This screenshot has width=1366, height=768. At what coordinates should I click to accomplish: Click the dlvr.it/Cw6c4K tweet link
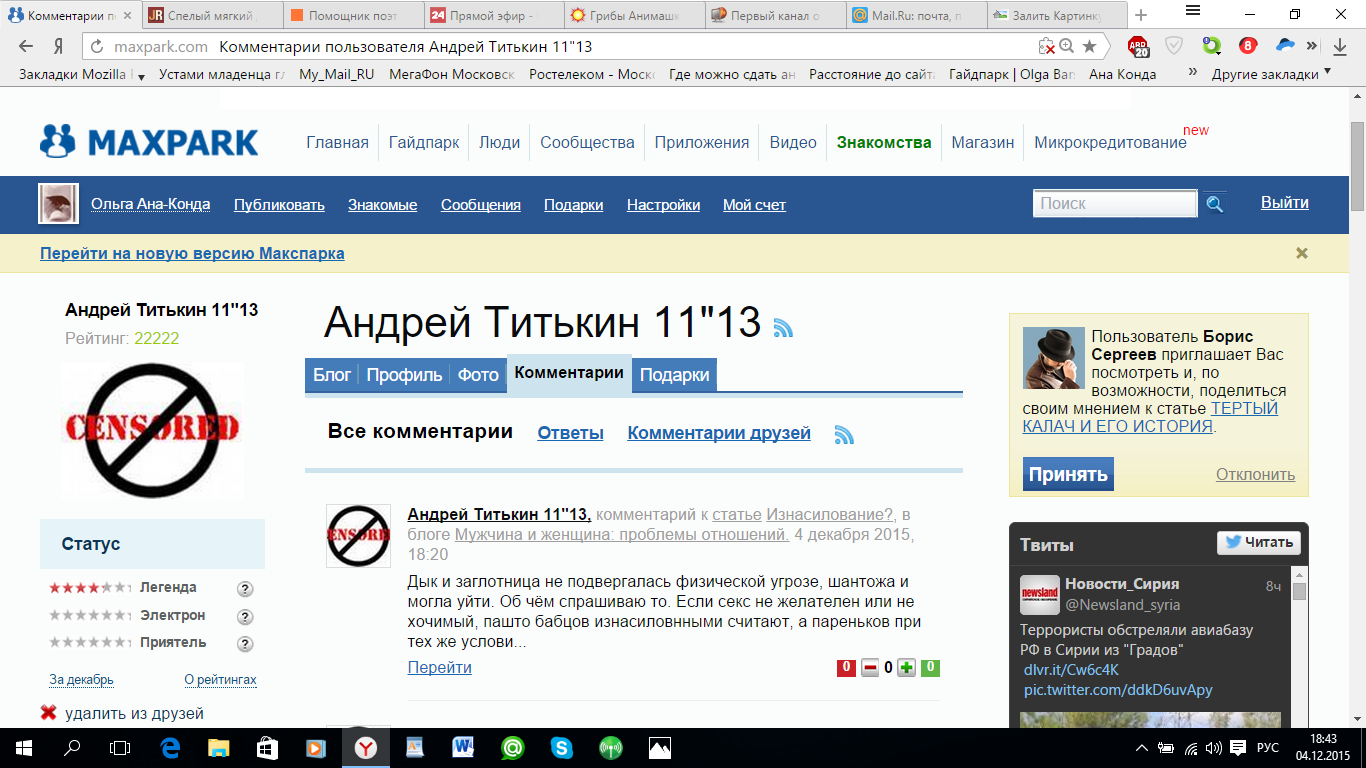(x=1071, y=669)
